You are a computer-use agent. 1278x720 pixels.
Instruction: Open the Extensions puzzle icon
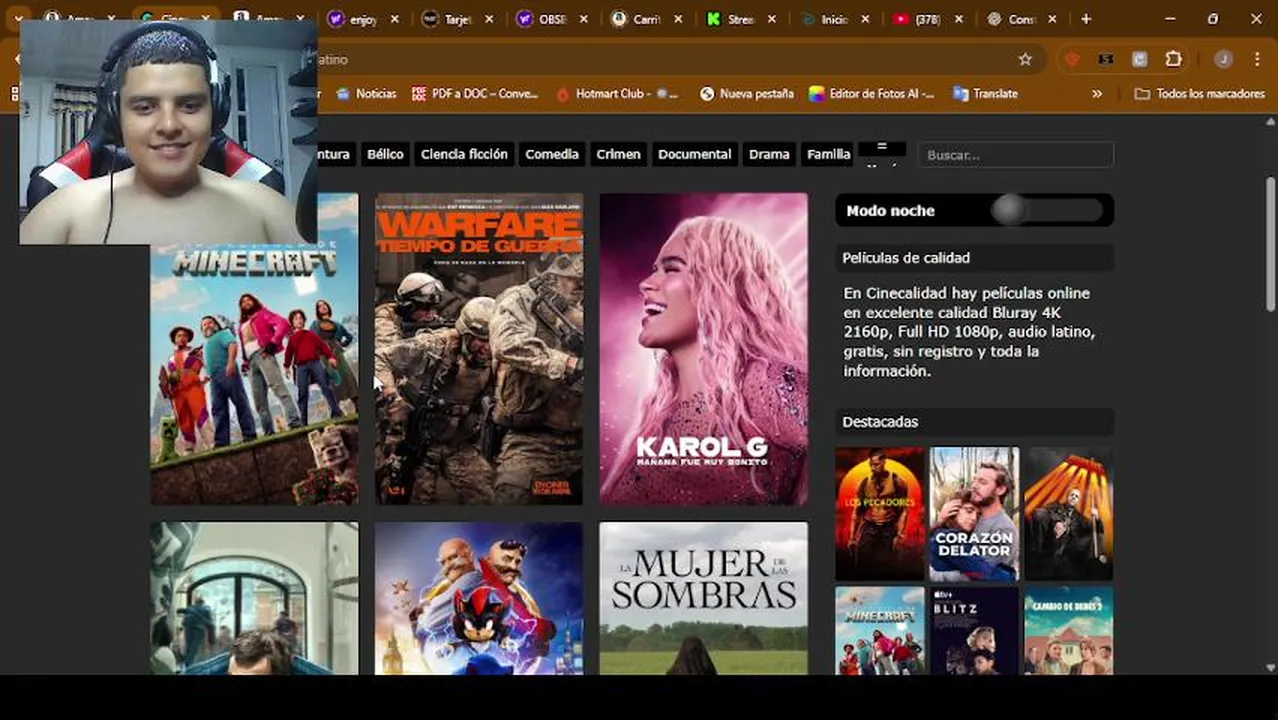[x=1173, y=59]
